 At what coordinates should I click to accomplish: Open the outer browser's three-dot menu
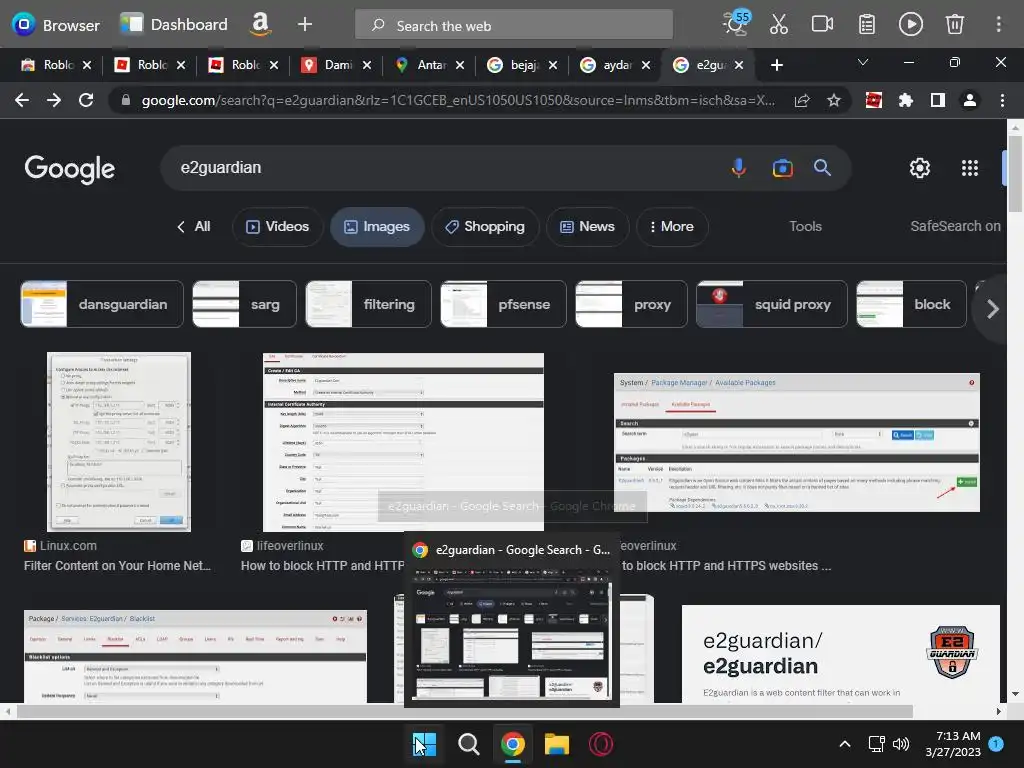click(998, 24)
